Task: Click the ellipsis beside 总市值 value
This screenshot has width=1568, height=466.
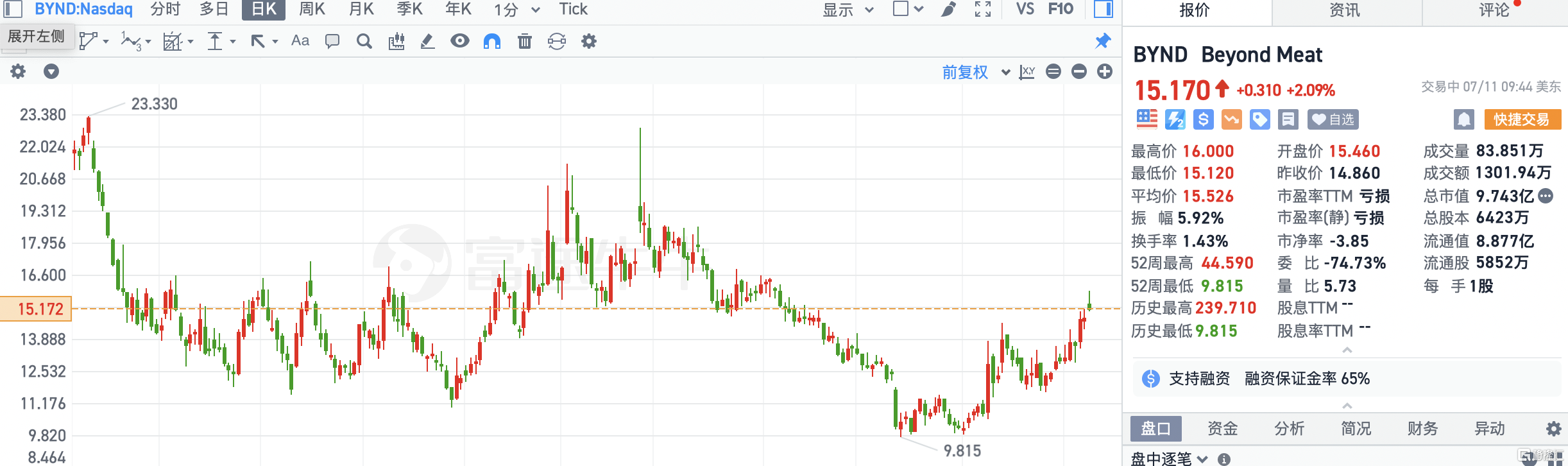Action: click(1546, 196)
